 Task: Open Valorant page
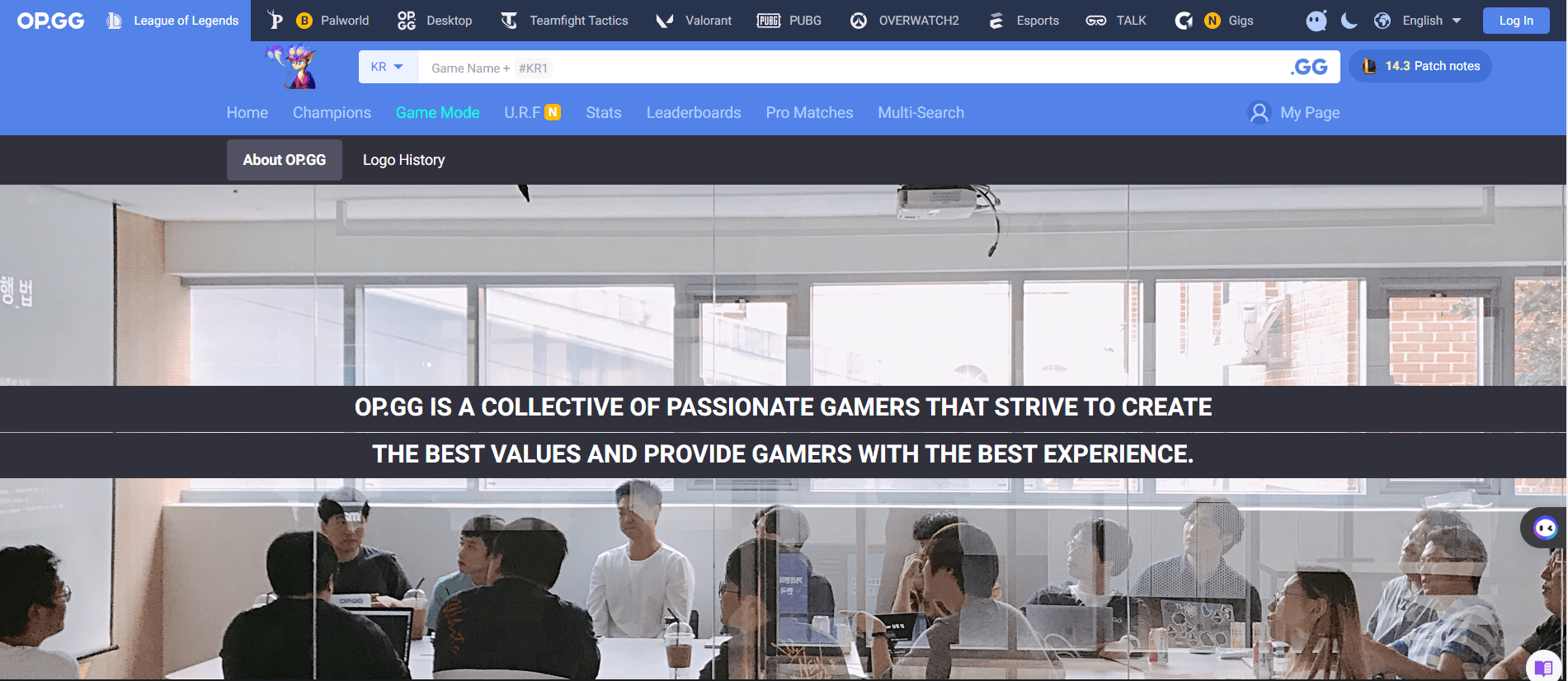click(709, 21)
